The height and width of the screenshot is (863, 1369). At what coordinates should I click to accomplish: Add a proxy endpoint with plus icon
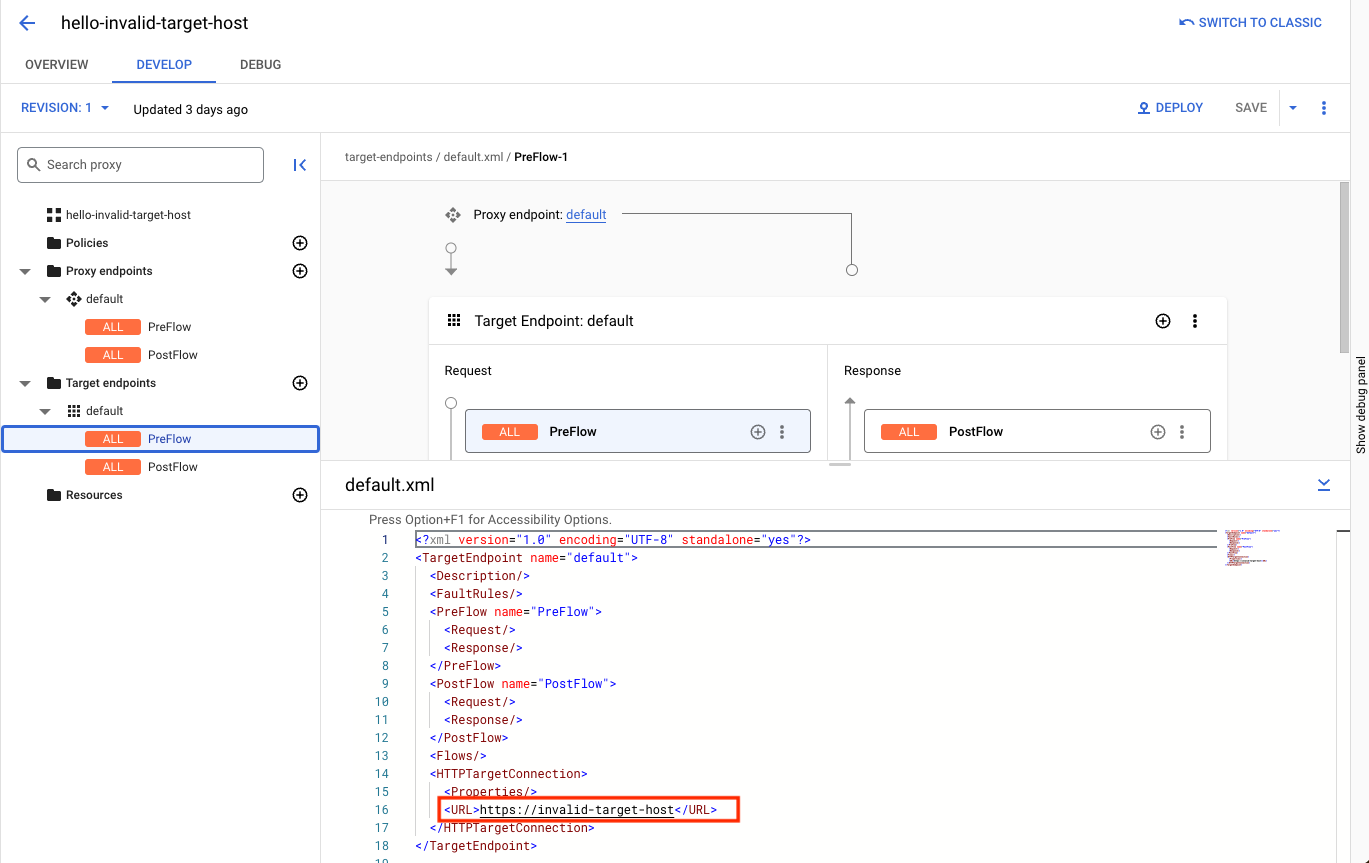(299, 271)
